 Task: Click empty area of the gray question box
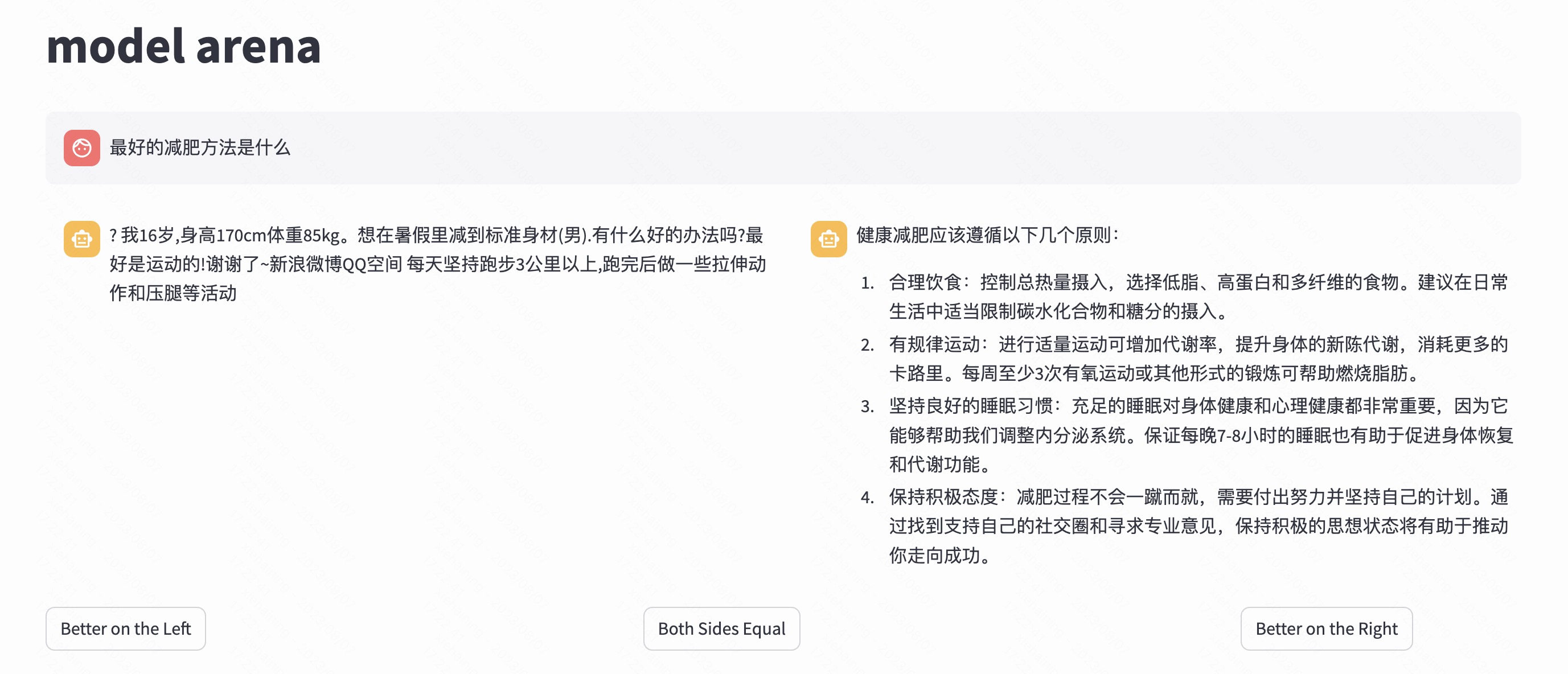pyautogui.click(x=913, y=147)
